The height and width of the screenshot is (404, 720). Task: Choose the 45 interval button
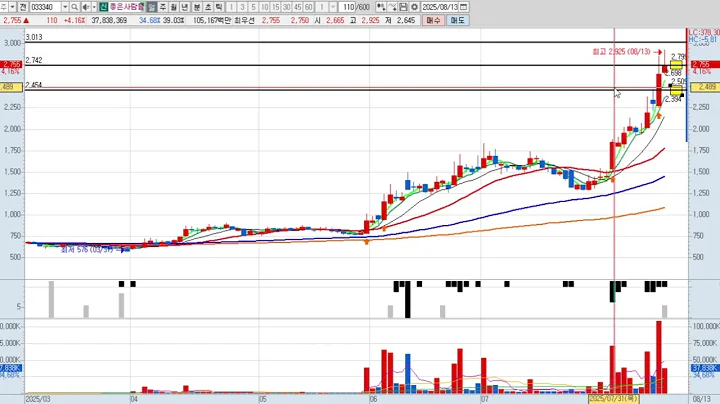click(x=298, y=7)
